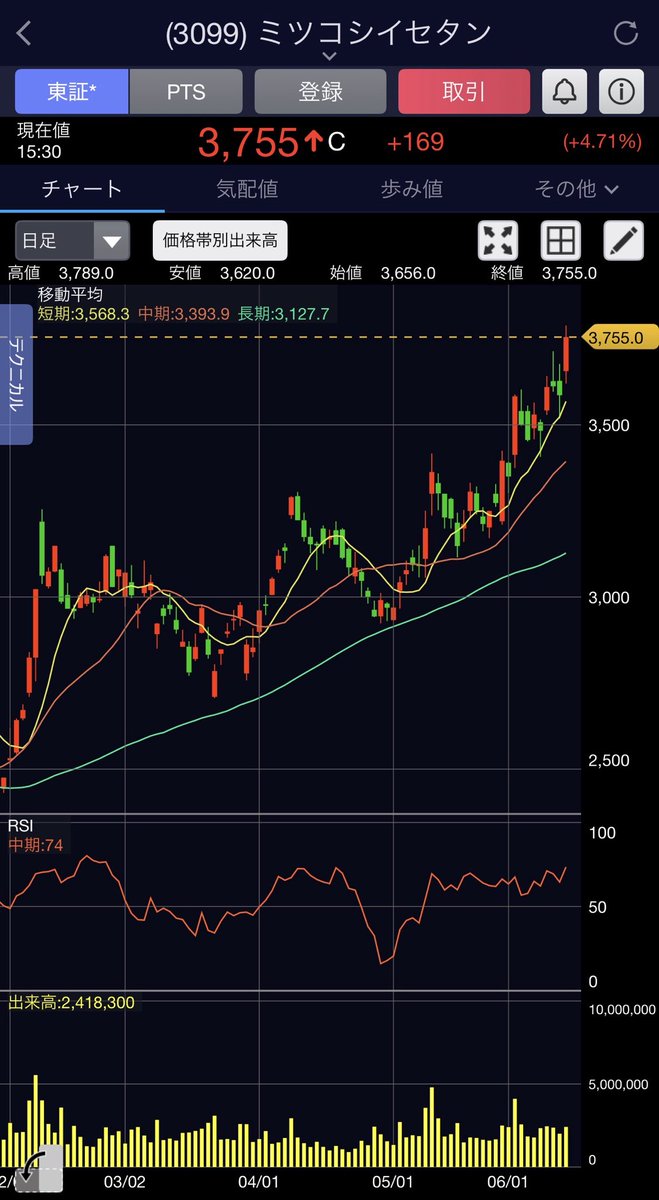
Task: Refresh the stock quote
Action: (626, 33)
